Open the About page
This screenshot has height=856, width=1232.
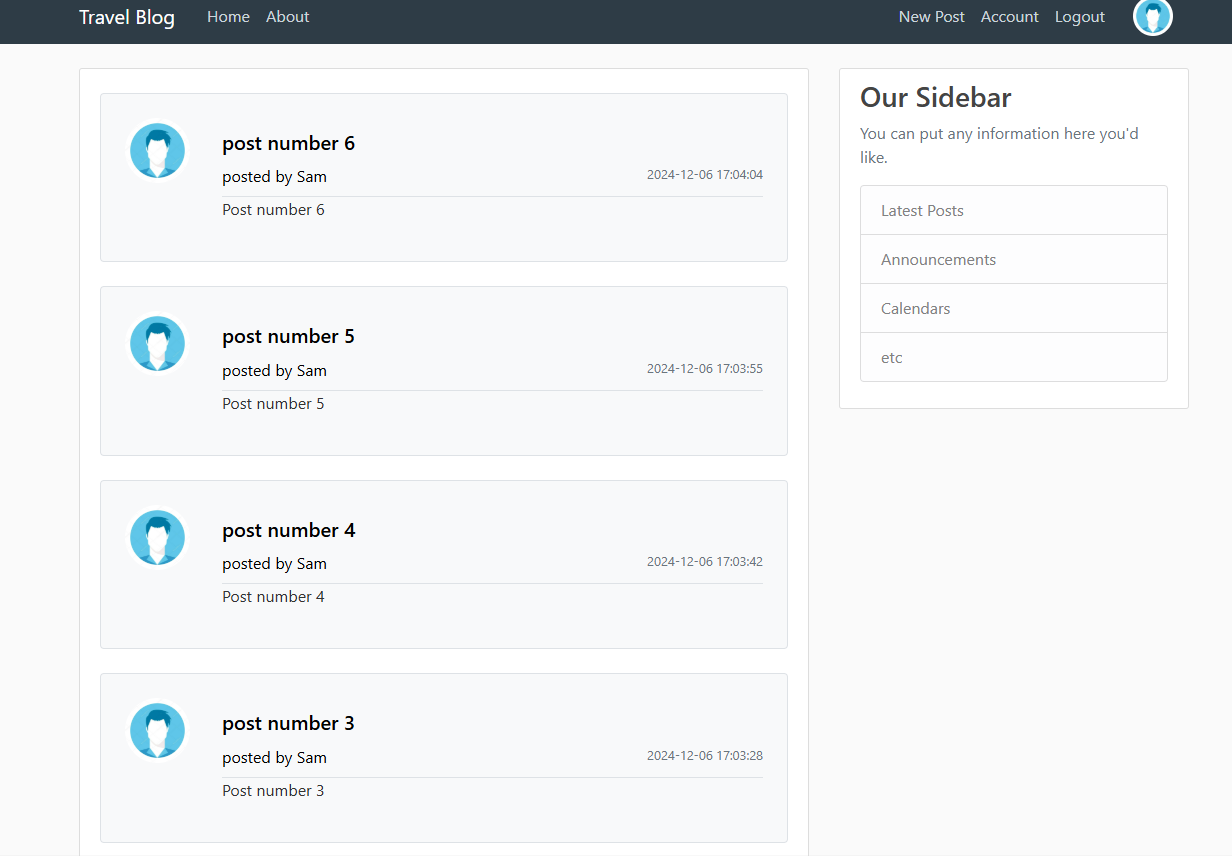click(x=288, y=17)
